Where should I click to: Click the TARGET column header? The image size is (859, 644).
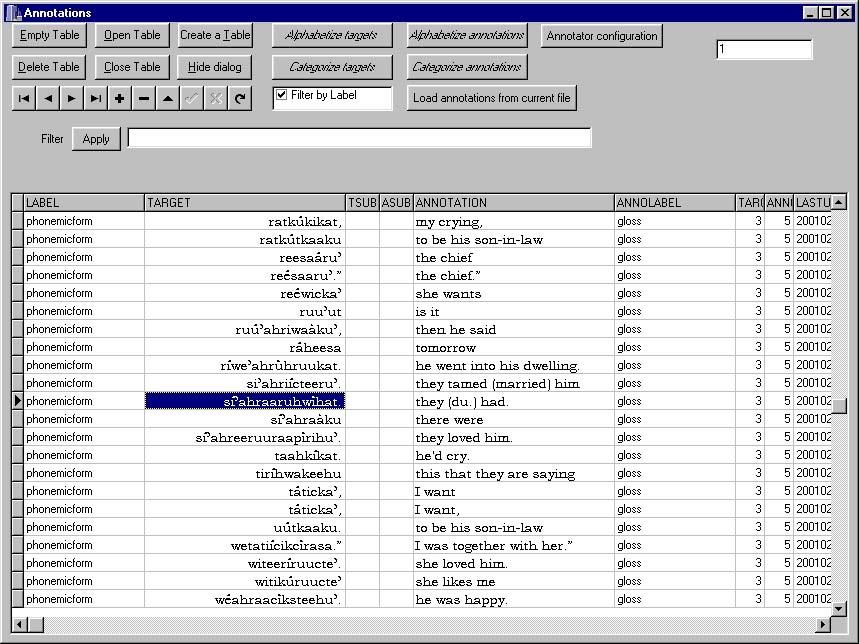tap(245, 203)
